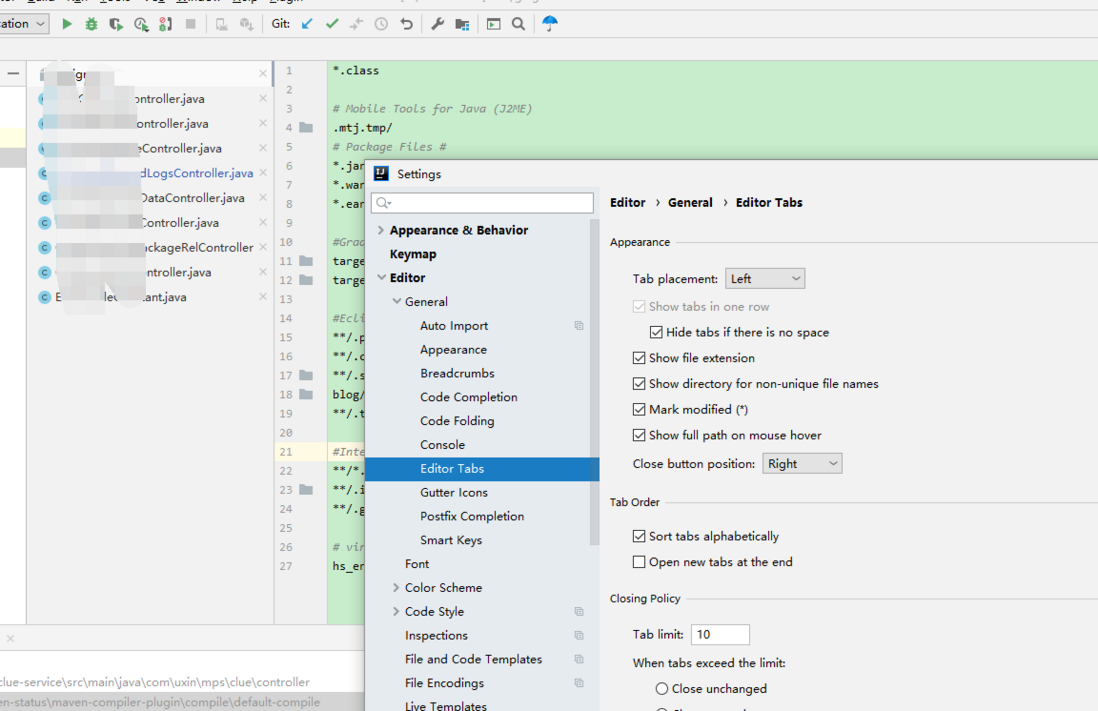
Task: Select Auto Import settings page
Action: coord(454,325)
